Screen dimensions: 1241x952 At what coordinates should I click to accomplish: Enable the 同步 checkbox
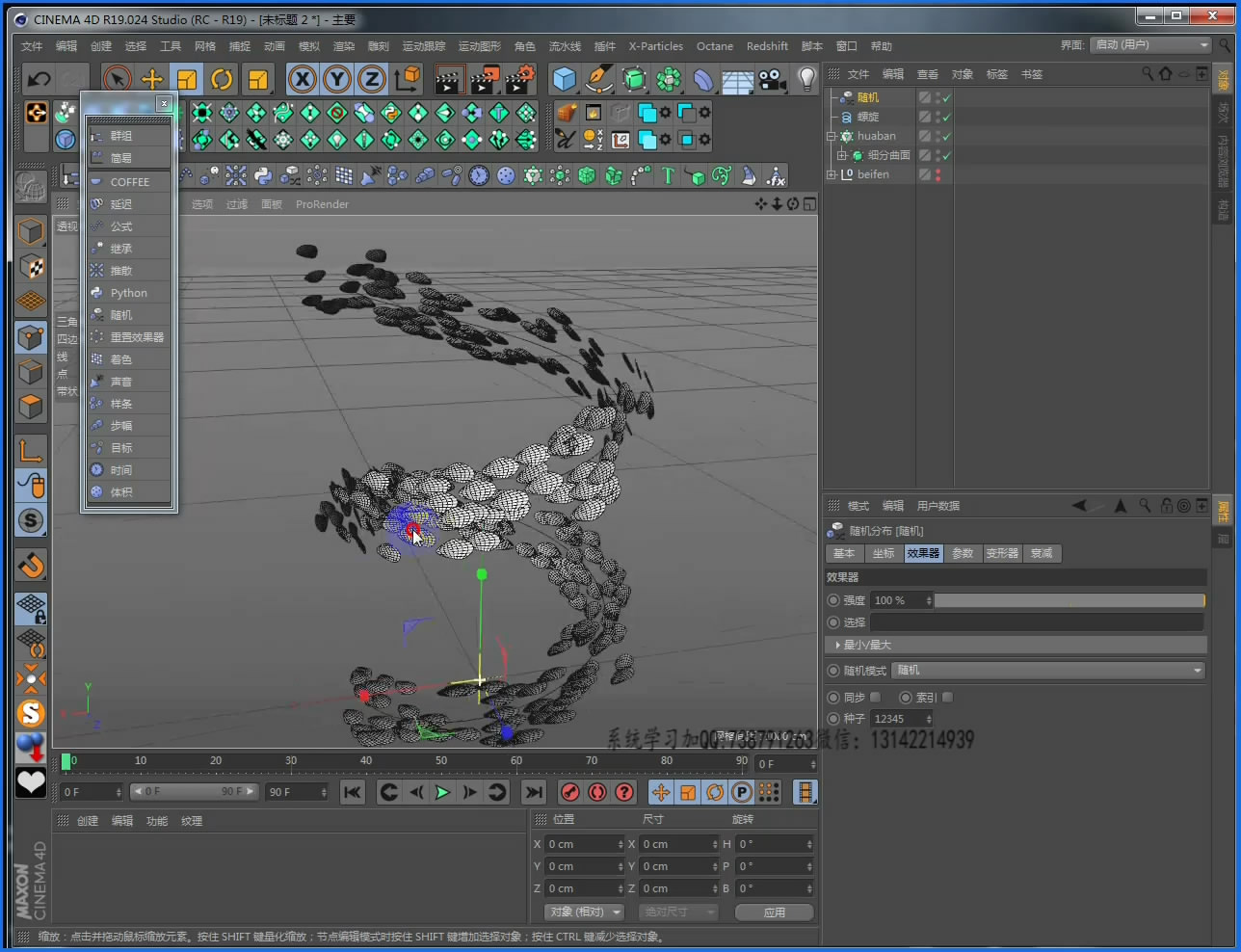coord(875,697)
